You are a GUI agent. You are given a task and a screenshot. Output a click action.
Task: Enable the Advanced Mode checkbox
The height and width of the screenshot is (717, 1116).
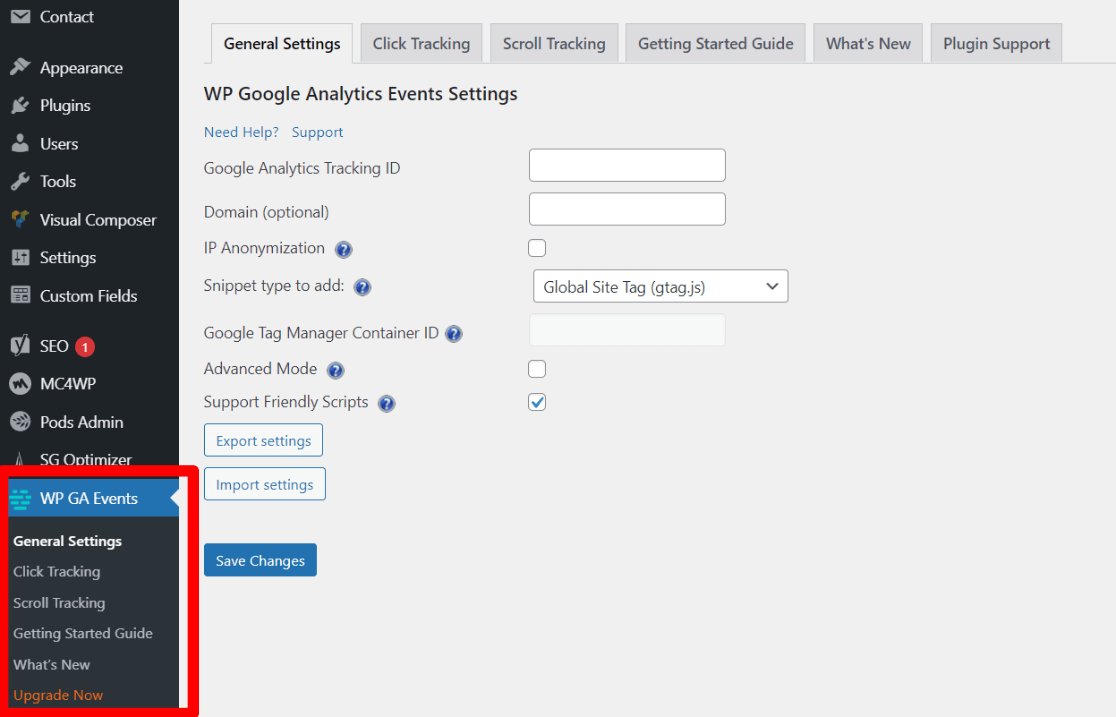tap(537, 369)
